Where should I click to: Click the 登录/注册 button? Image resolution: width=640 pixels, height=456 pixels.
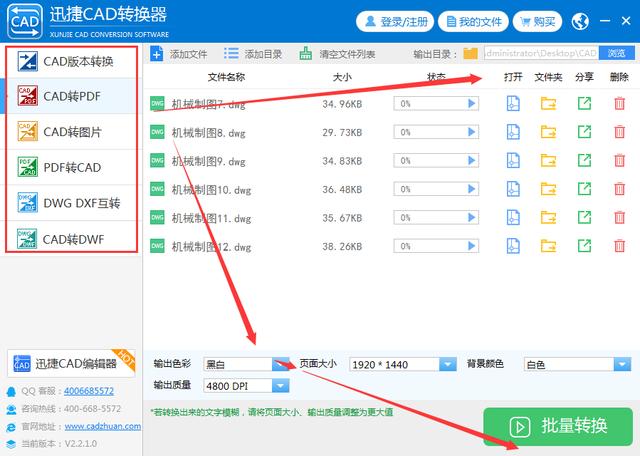395,21
